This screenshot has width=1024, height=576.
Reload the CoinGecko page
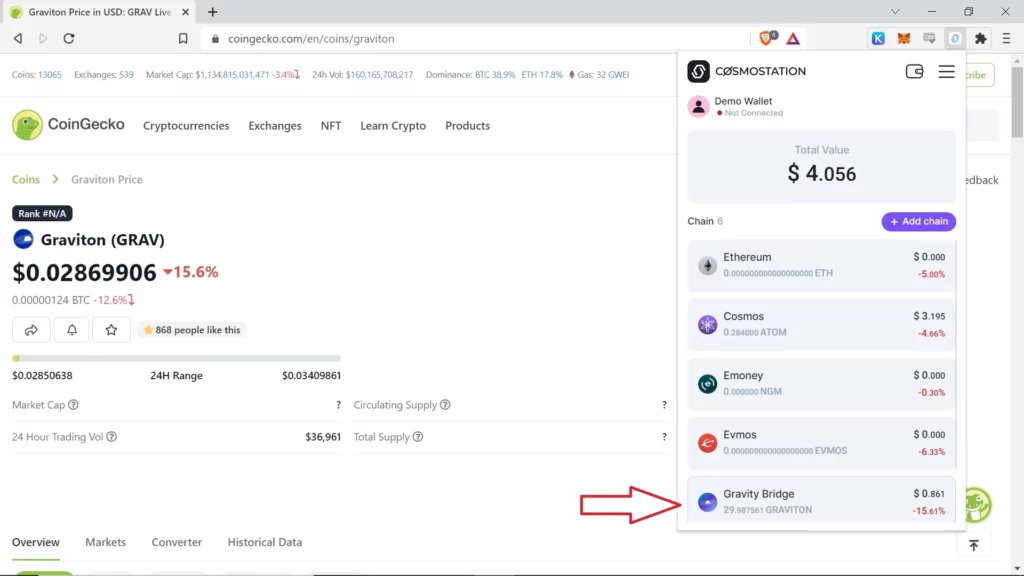coord(69,39)
